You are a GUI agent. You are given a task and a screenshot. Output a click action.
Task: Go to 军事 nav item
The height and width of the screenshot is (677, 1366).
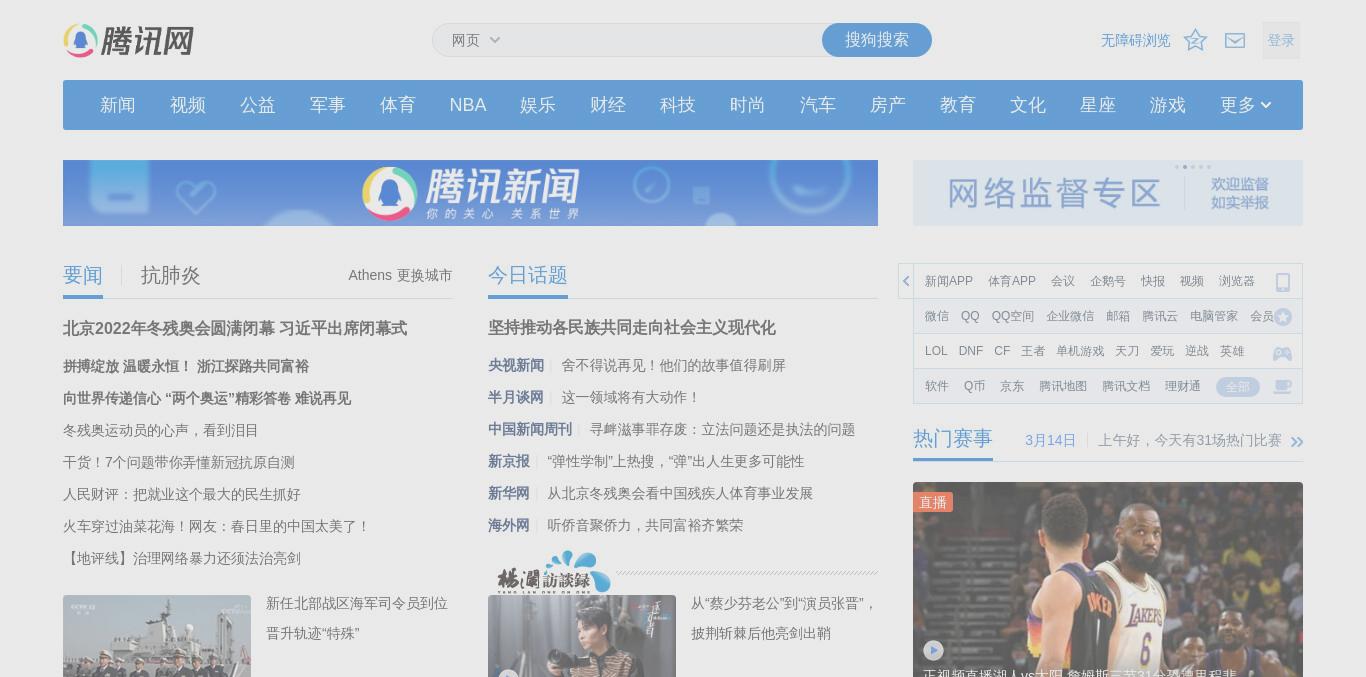pyautogui.click(x=328, y=105)
